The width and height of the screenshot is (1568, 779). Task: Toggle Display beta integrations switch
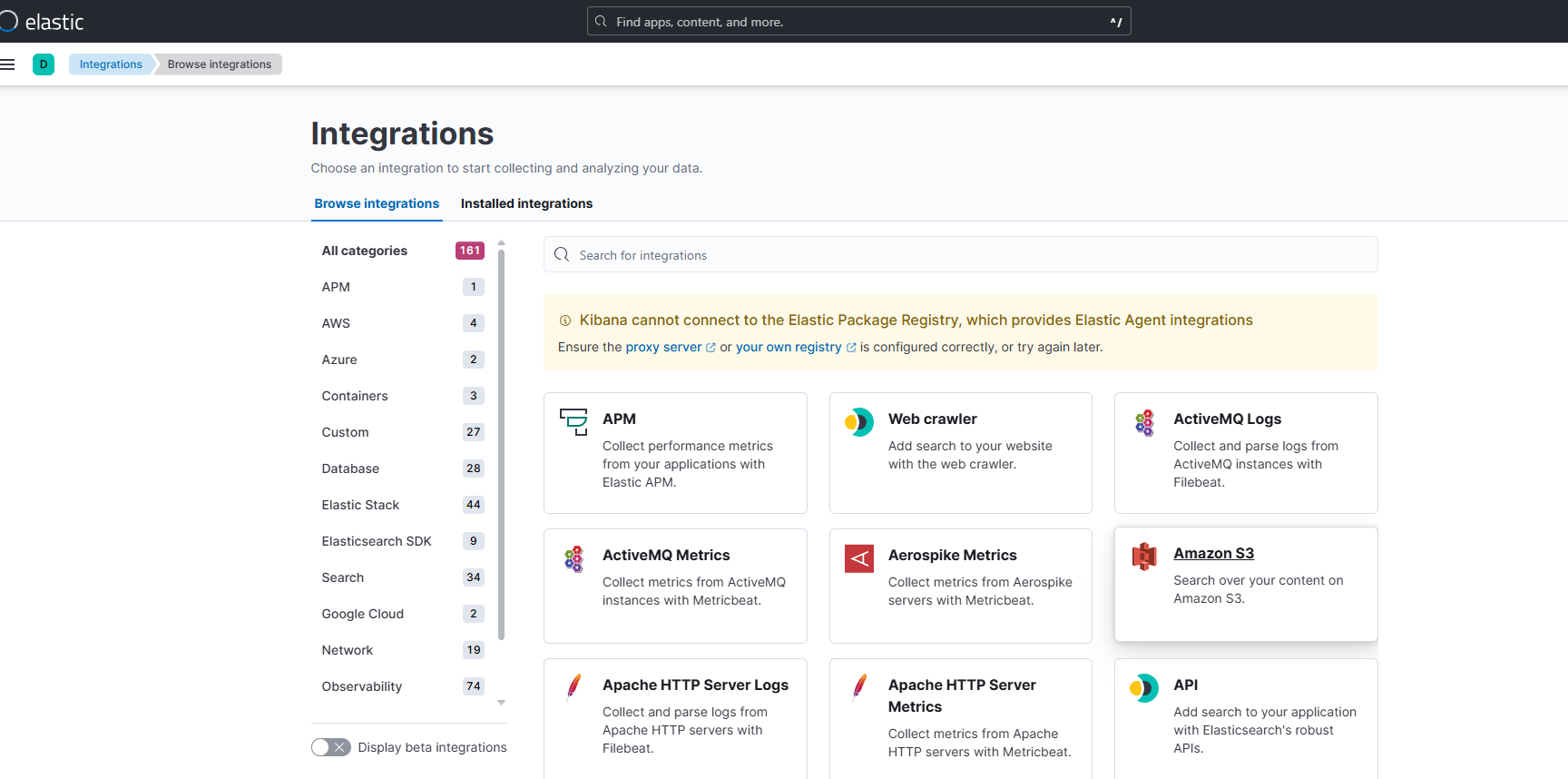coord(331,747)
